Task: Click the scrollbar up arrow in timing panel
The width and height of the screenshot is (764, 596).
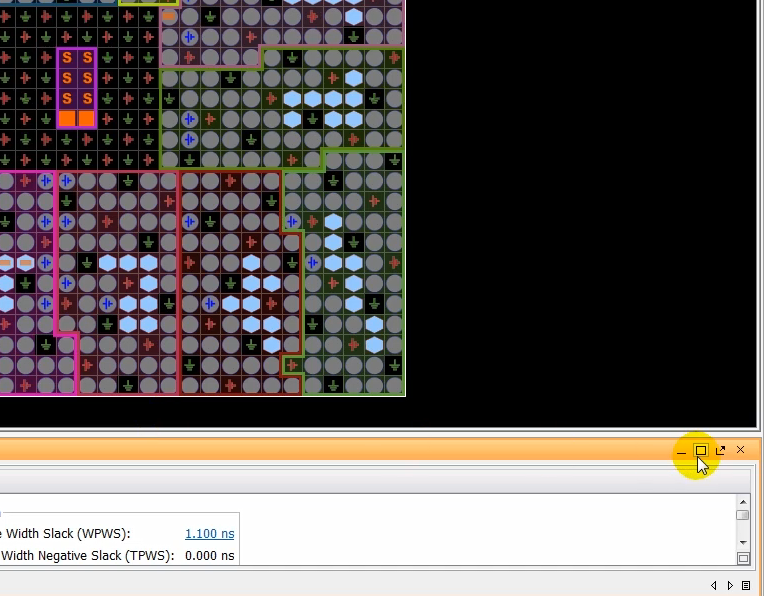Action: (x=743, y=501)
